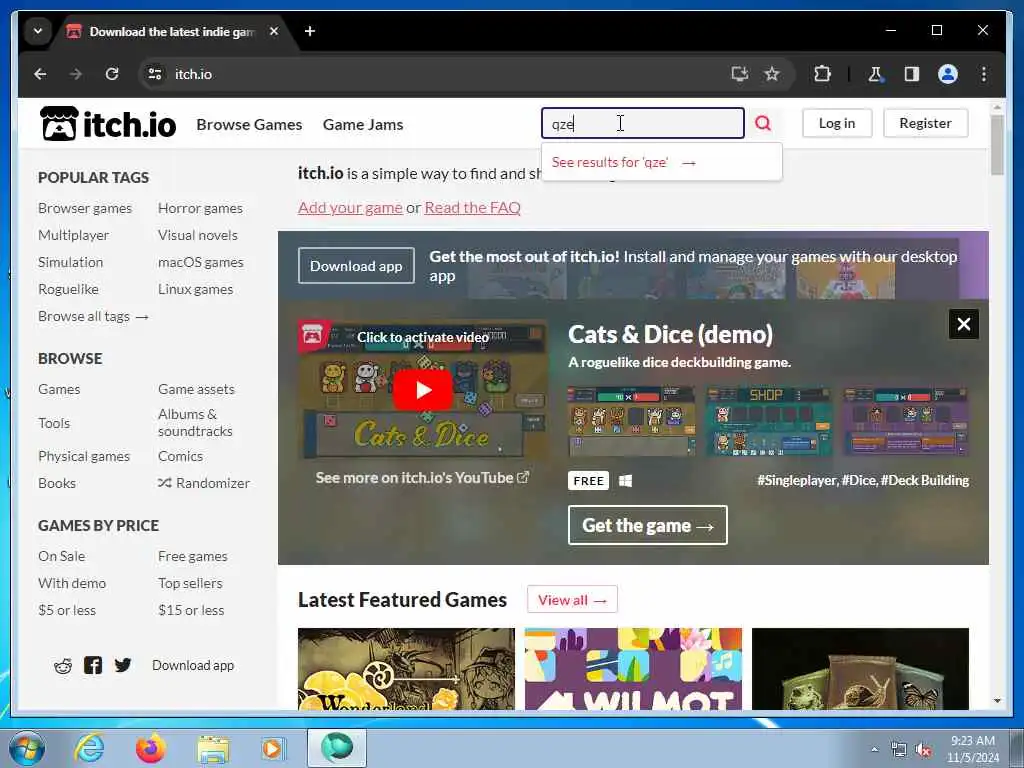Open the Chrome profile avatar

point(948,74)
